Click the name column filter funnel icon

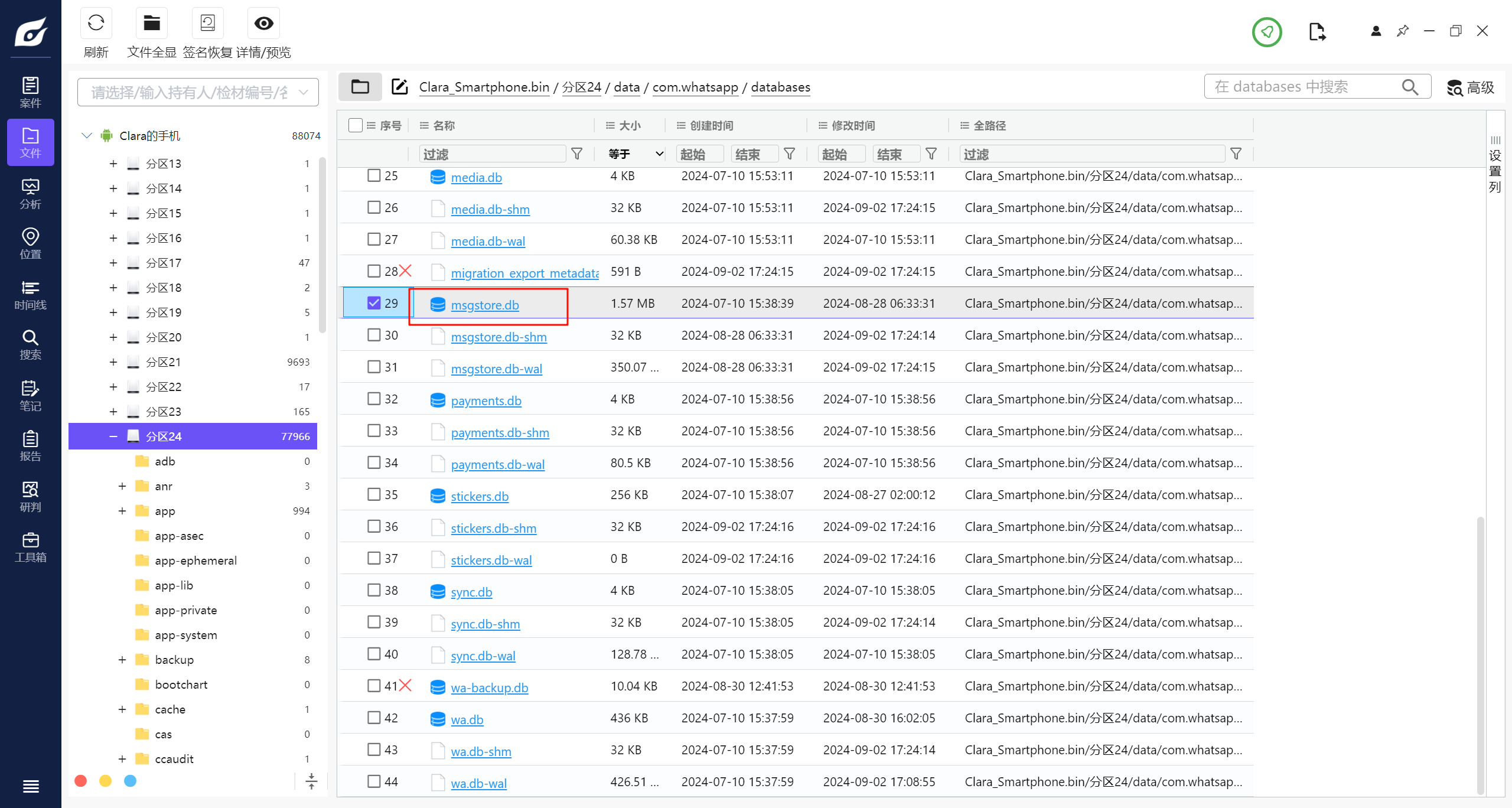click(577, 154)
